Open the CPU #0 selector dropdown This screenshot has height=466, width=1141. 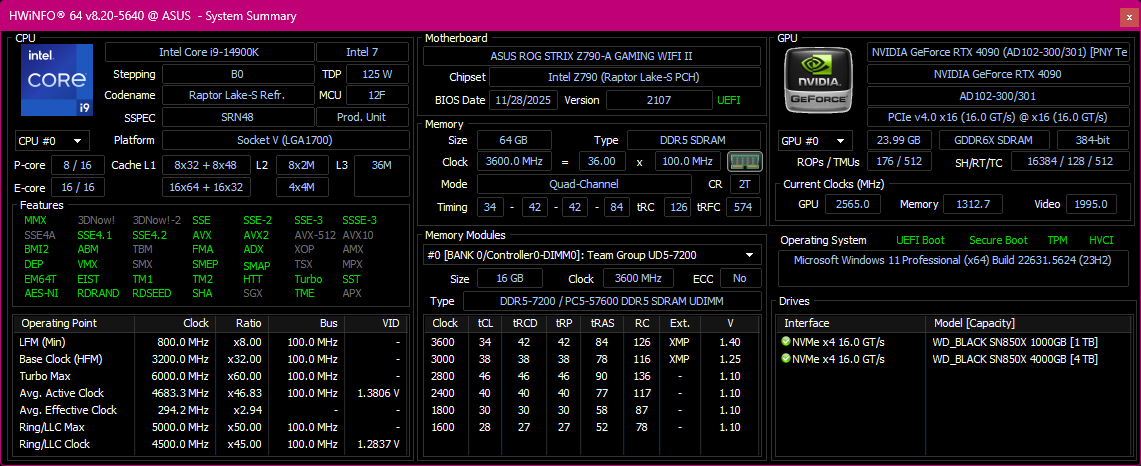pos(52,141)
